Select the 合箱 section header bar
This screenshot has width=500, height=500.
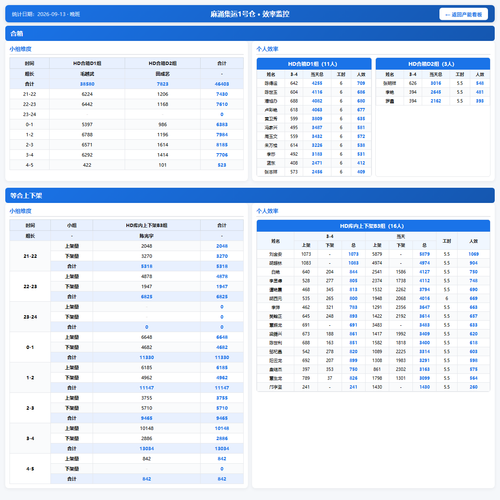coord(250,34)
